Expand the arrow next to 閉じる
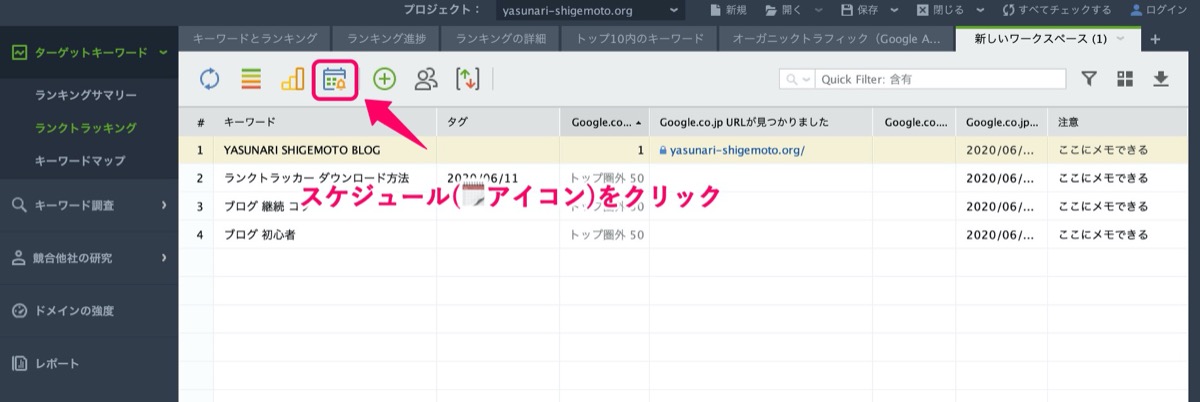 982,10
